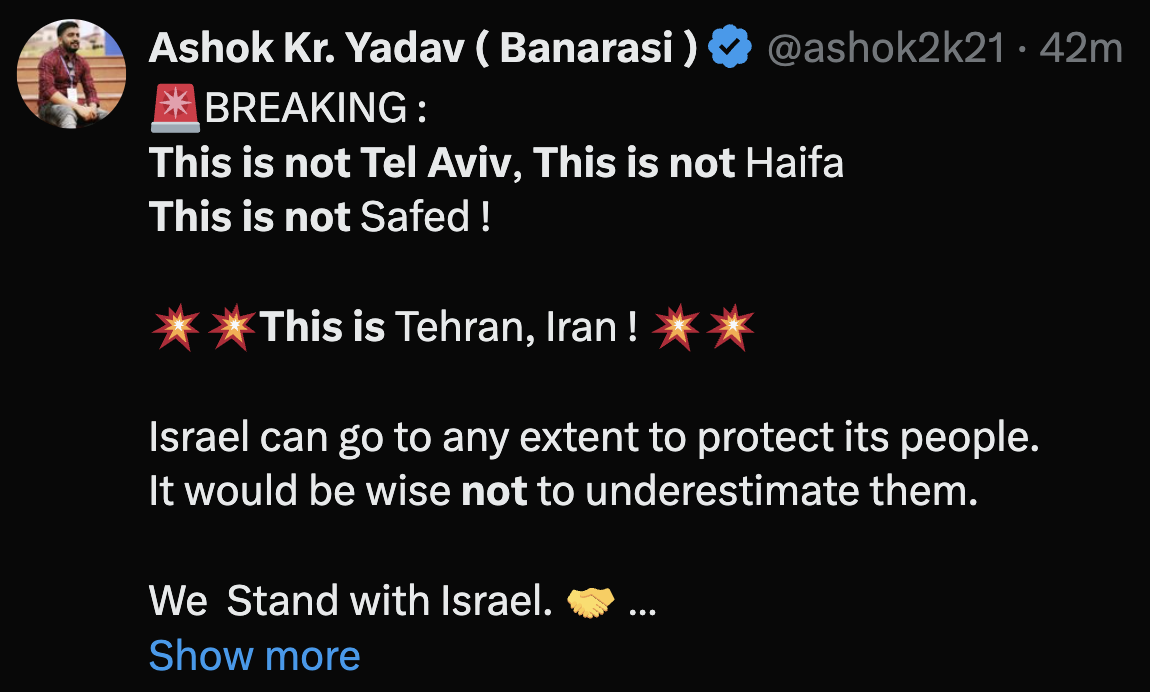Open the author's profile picture

pos(72,74)
